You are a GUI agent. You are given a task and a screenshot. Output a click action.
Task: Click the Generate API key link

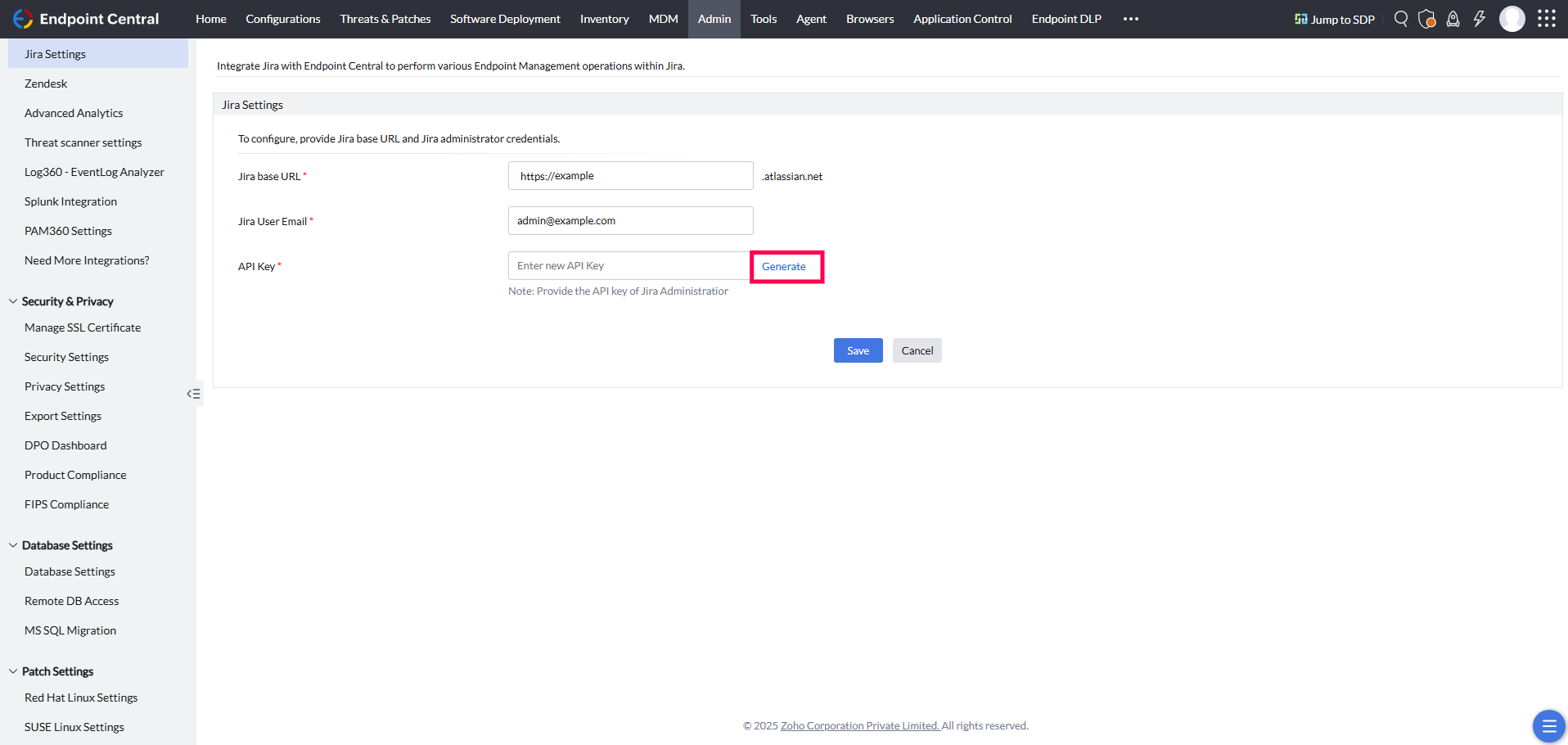click(784, 267)
